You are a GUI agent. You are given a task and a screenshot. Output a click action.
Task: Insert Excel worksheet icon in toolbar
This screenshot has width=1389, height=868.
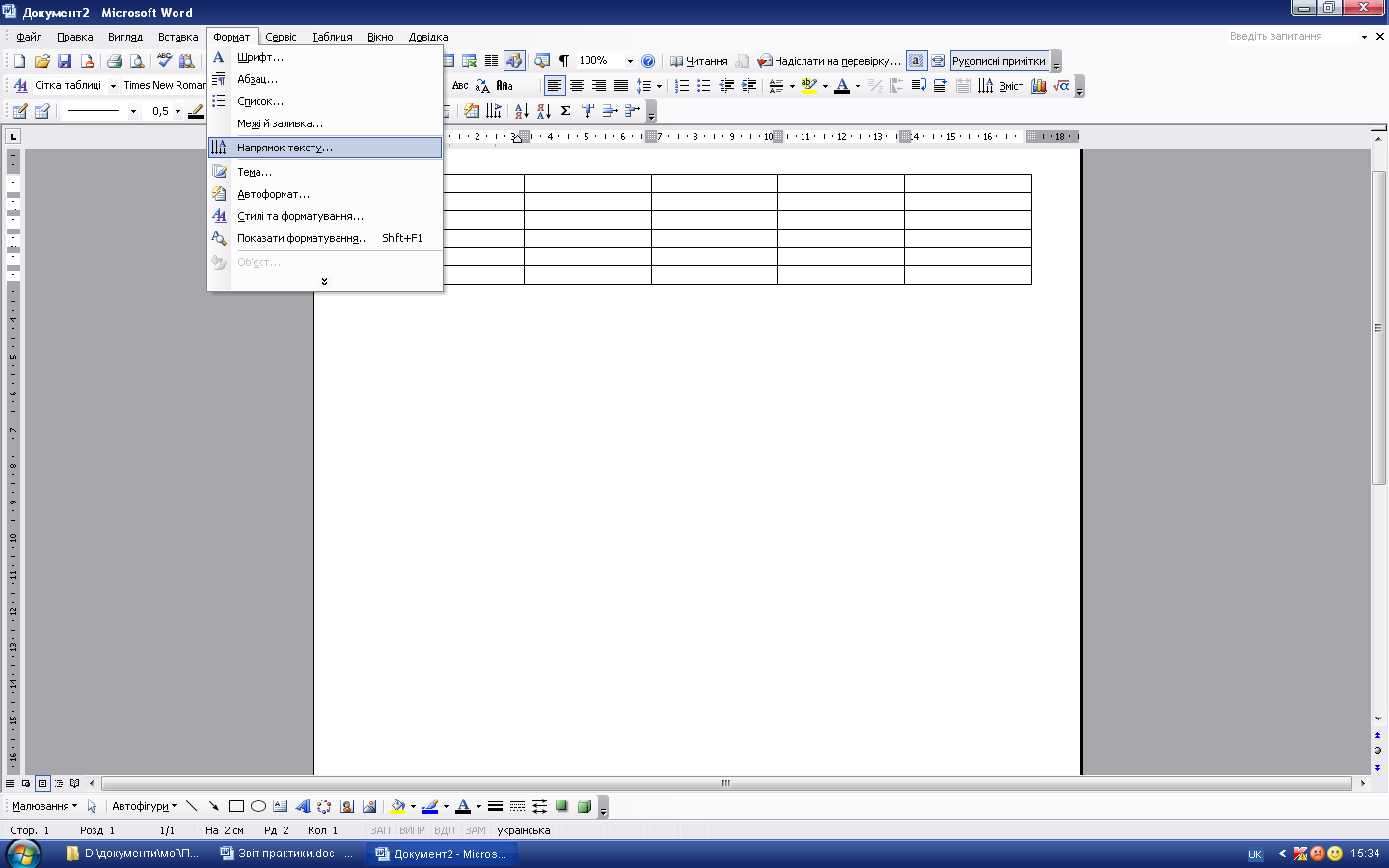pos(470,61)
